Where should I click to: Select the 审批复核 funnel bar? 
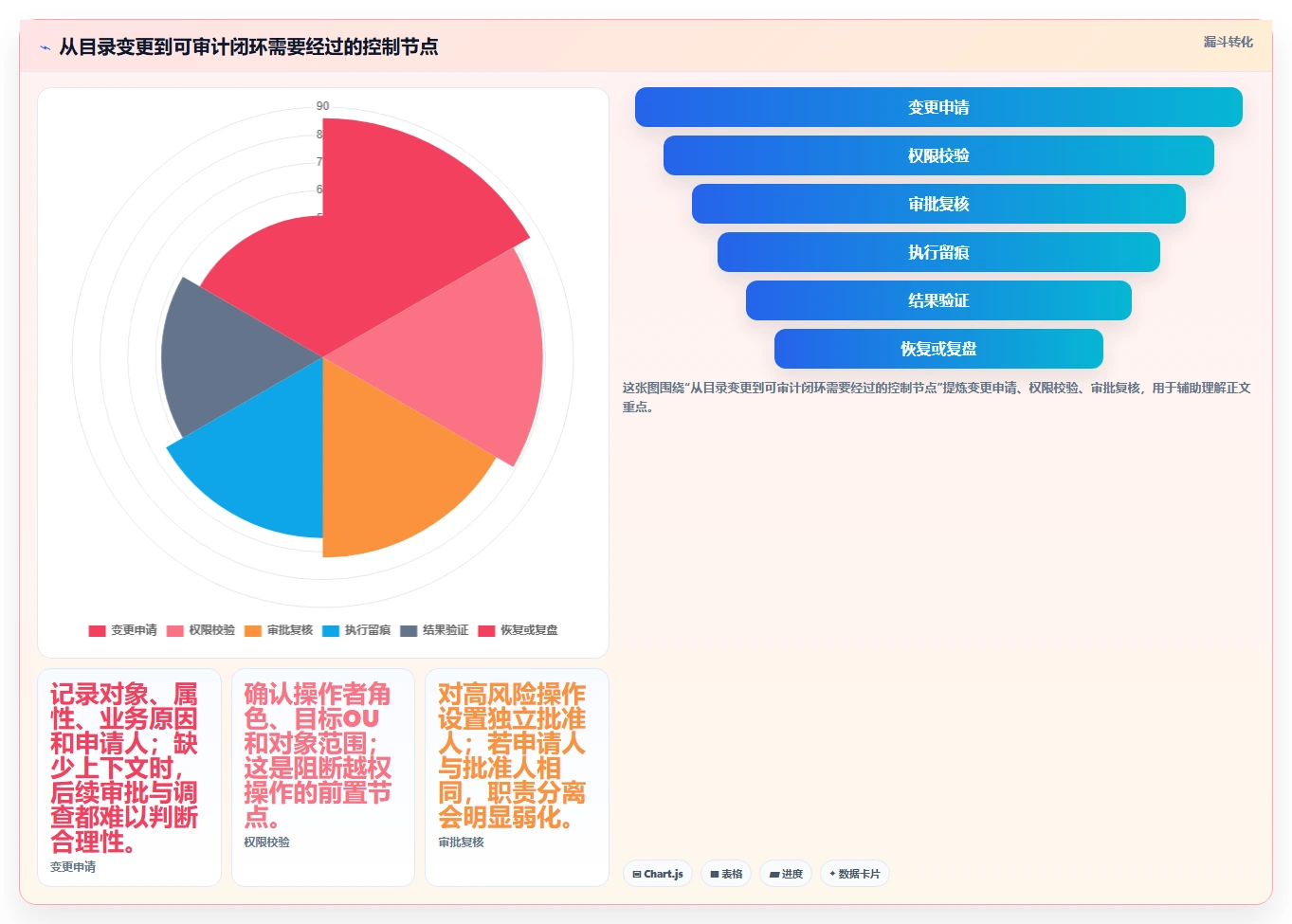pyautogui.click(x=938, y=204)
